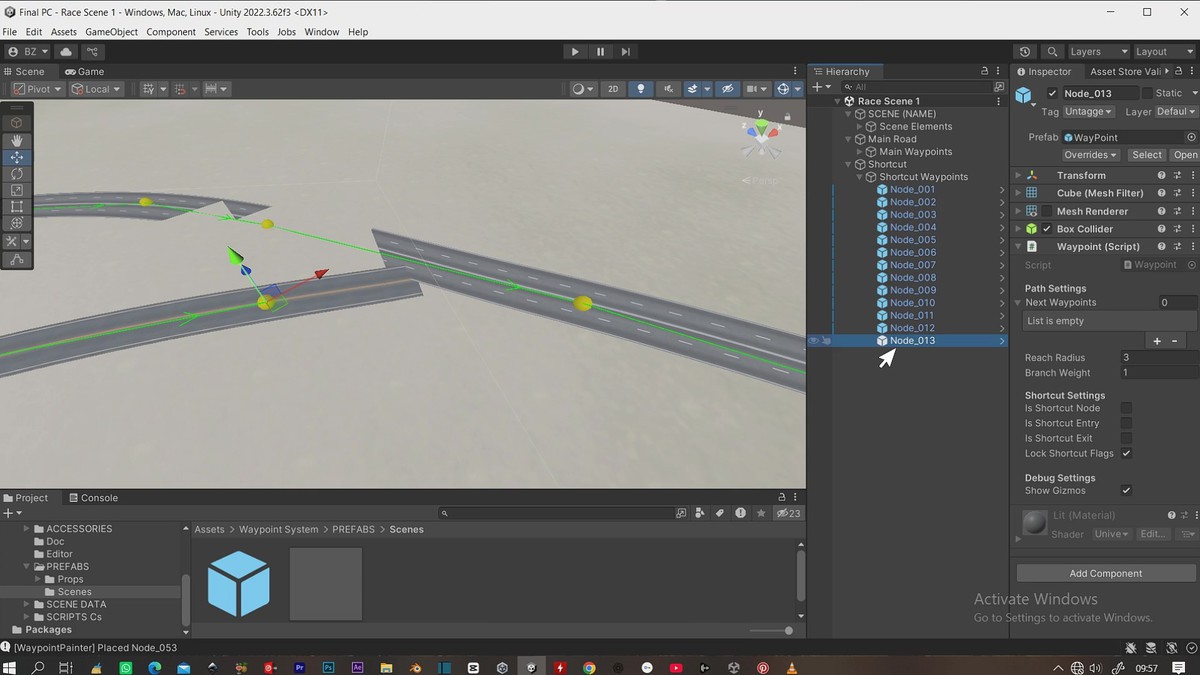Enable the Mesh Renderer component checkbox
This screenshot has height=675, width=1200.
pos(1047,211)
